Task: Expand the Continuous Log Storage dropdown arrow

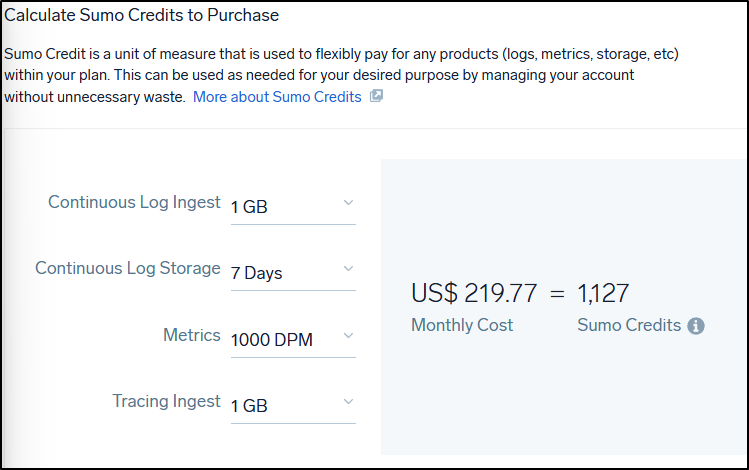Action: pyautogui.click(x=348, y=269)
